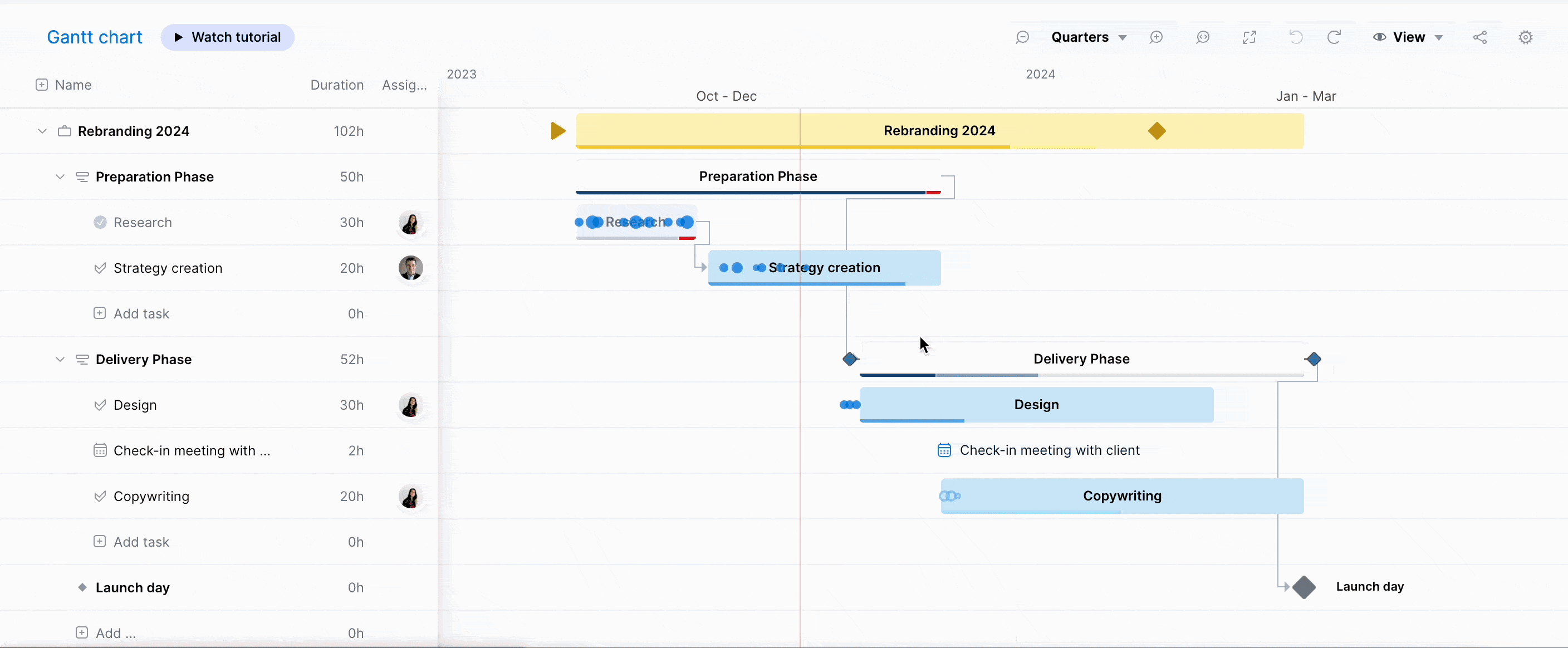Open the settings gear icon
The image size is (1568, 648).
pyautogui.click(x=1525, y=37)
